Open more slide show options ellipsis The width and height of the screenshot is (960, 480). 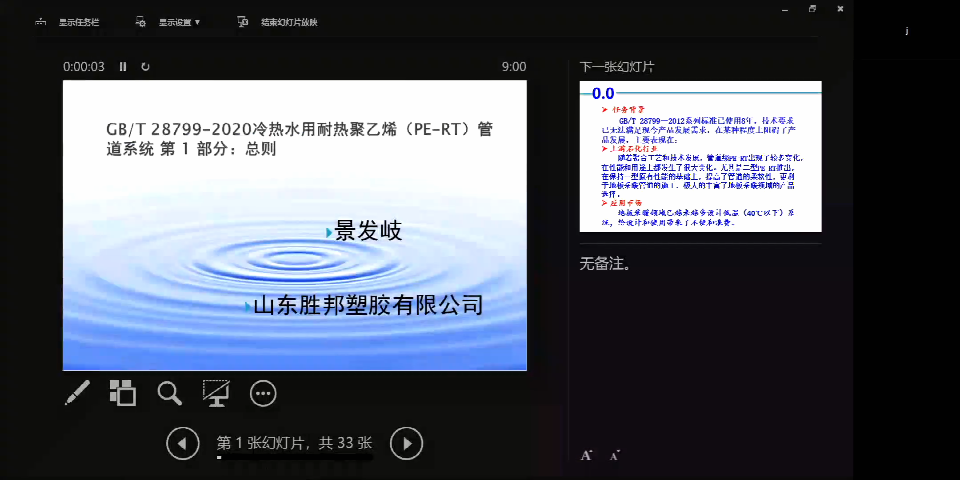tap(263, 394)
